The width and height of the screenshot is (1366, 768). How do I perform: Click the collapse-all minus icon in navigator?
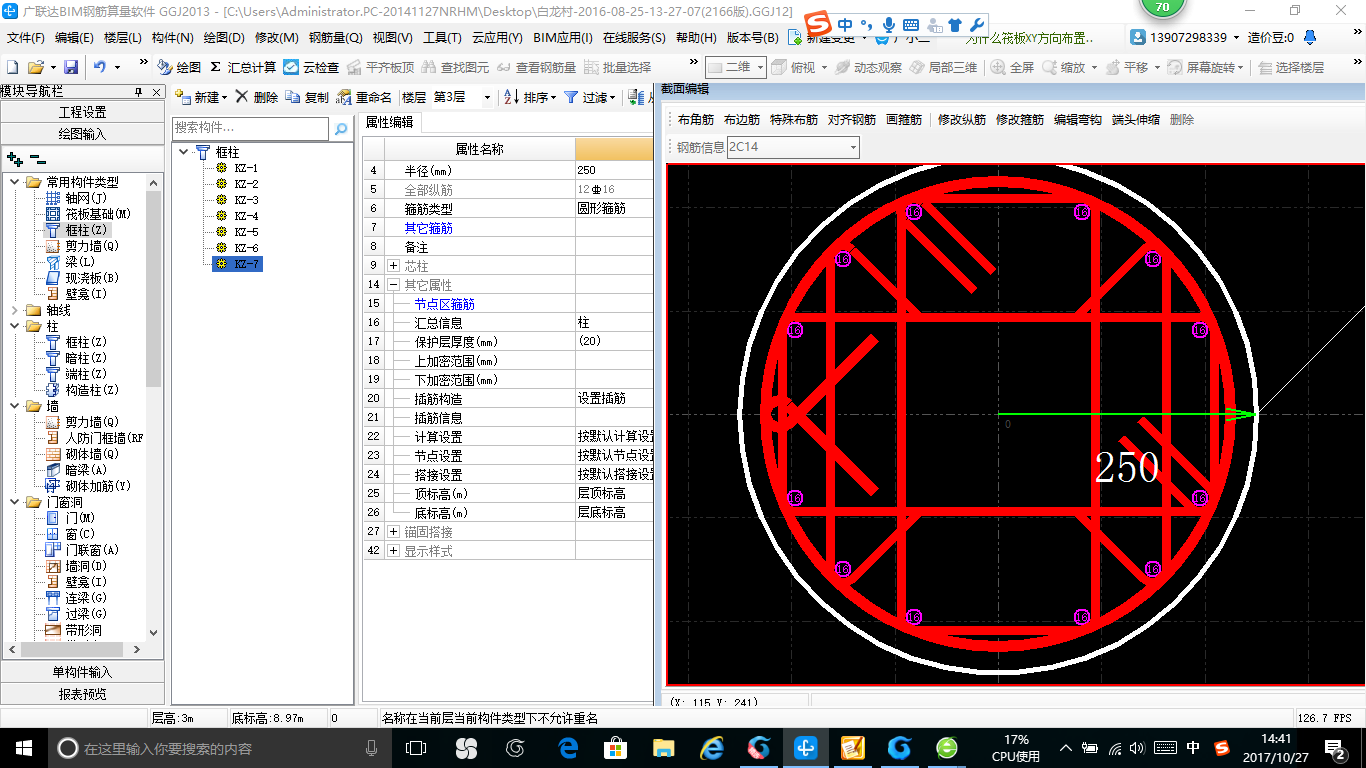point(38,159)
